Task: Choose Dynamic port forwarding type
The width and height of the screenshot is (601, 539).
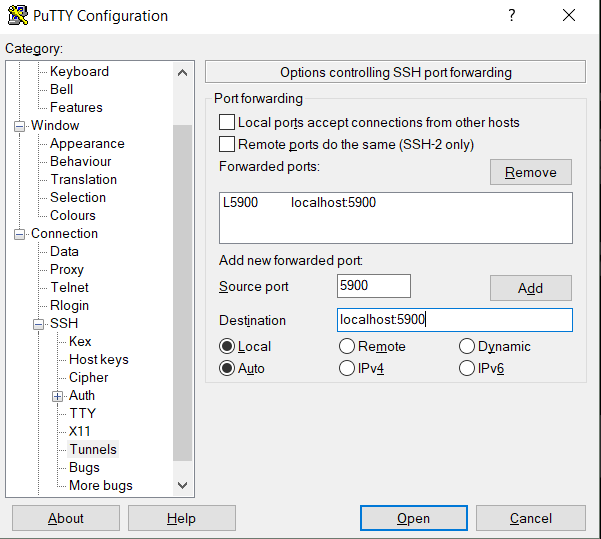Action: pos(467,346)
